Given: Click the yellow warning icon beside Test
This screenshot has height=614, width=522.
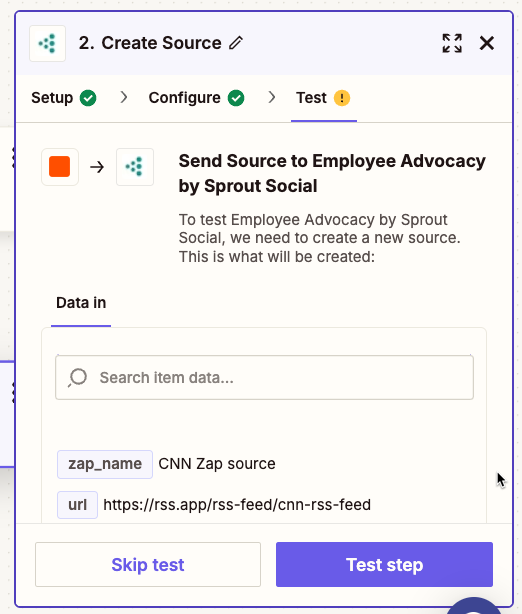Looking at the screenshot, I should [x=342, y=98].
